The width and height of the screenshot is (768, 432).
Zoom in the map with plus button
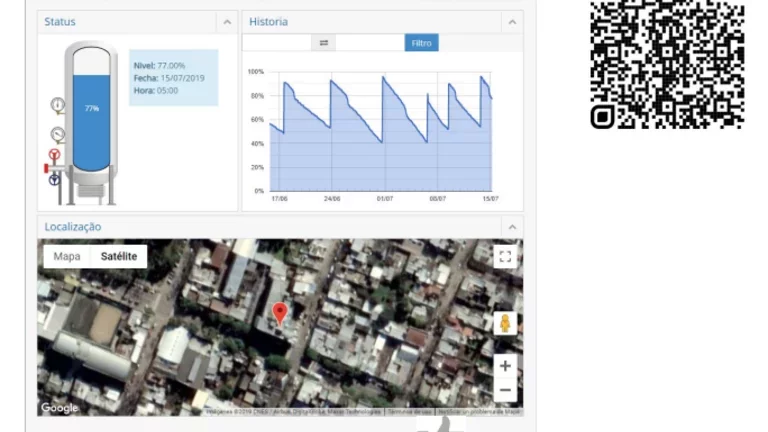(505, 367)
